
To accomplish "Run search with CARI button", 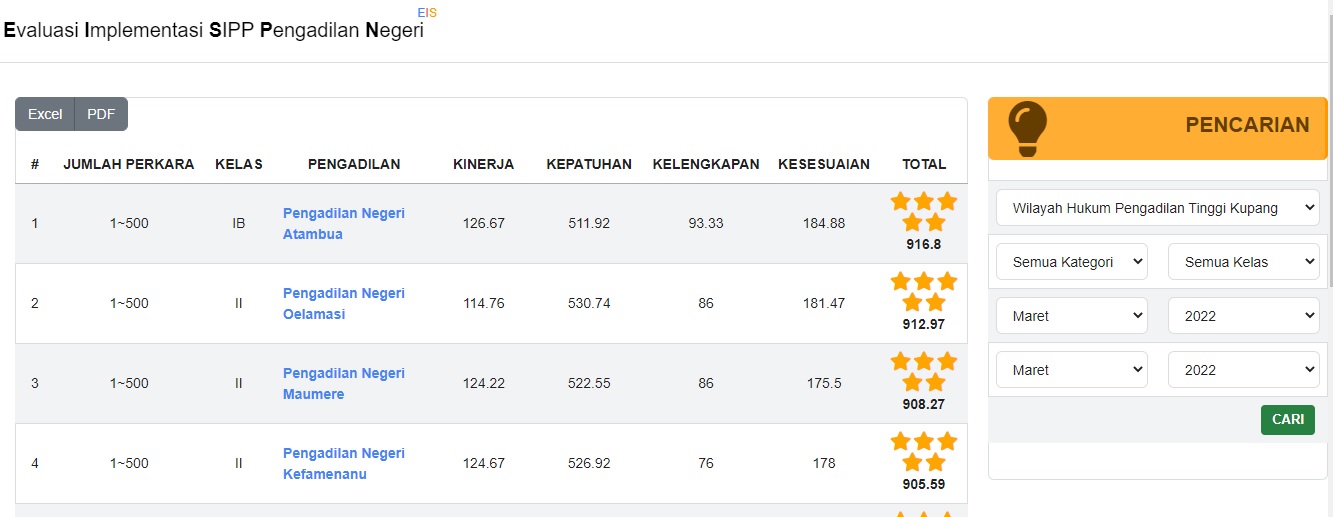I will 1288,420.
